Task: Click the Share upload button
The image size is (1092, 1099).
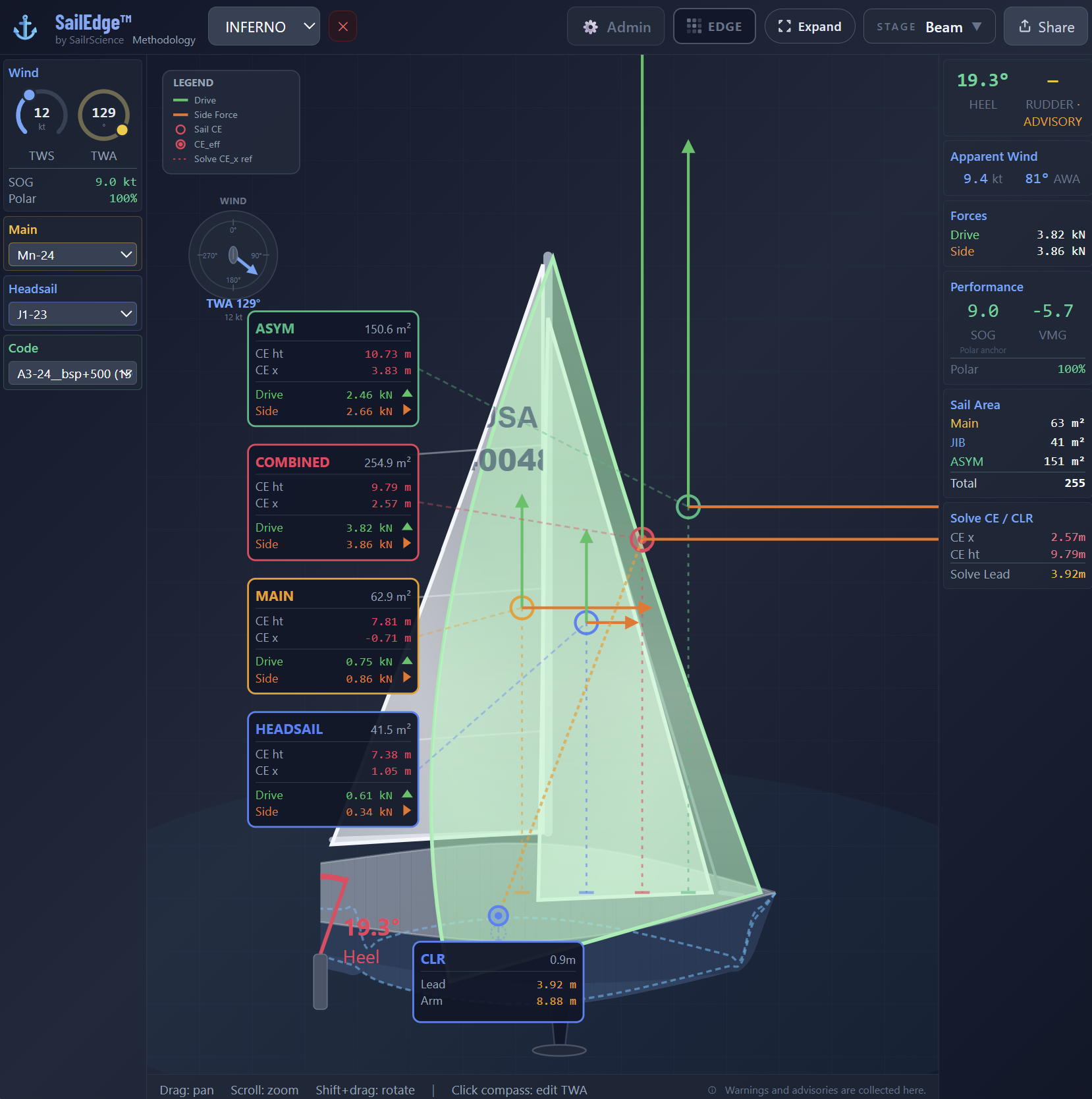Action: pyautogui.click(x=1045, y=26)
